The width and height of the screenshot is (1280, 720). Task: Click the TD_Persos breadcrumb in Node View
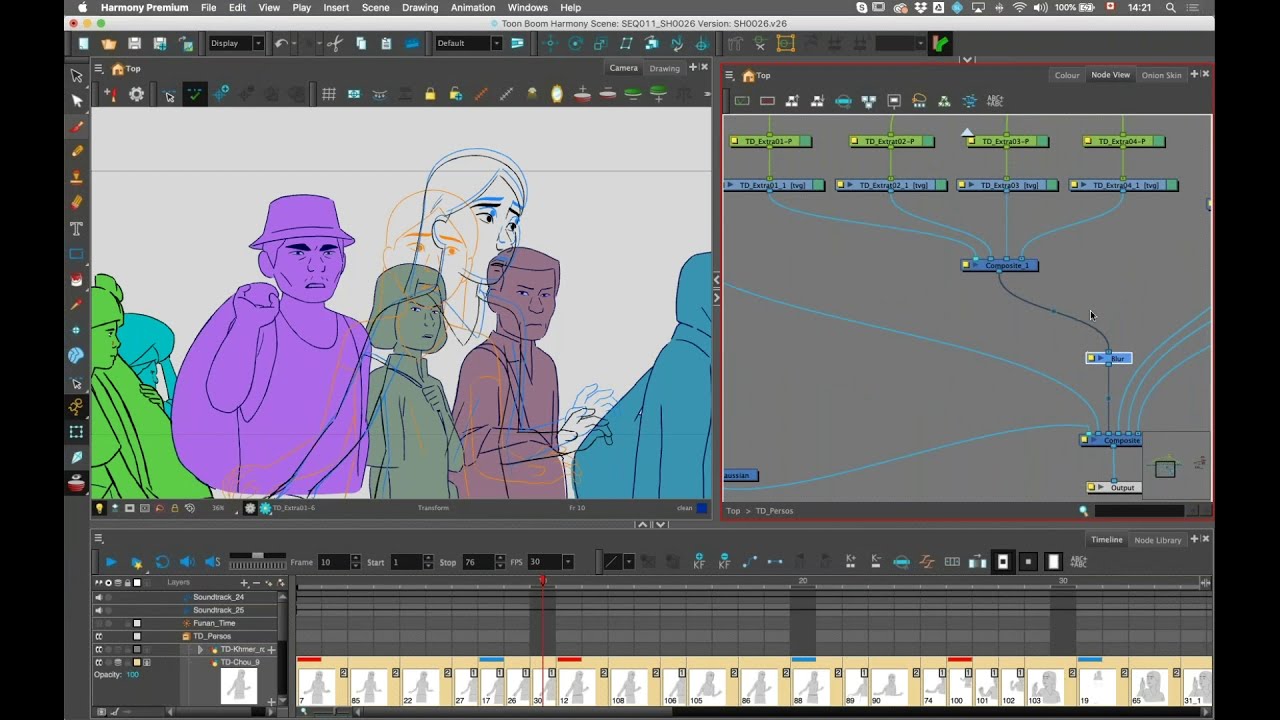coord(774,511)
